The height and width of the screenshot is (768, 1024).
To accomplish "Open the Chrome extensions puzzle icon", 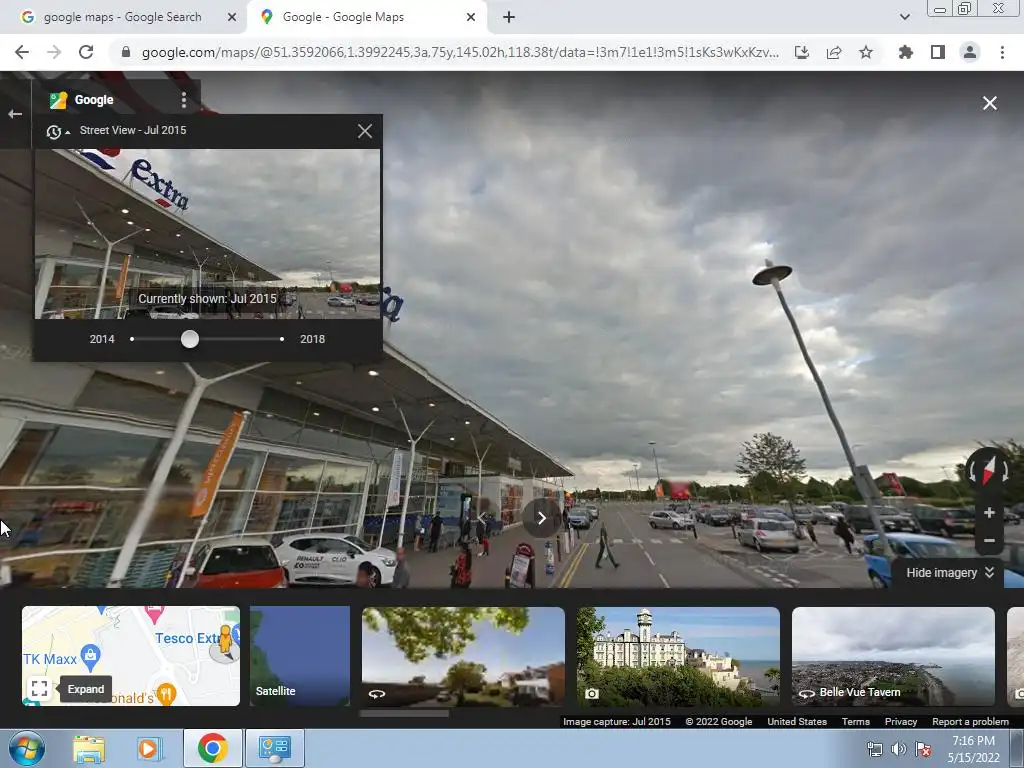I will 906,52.
